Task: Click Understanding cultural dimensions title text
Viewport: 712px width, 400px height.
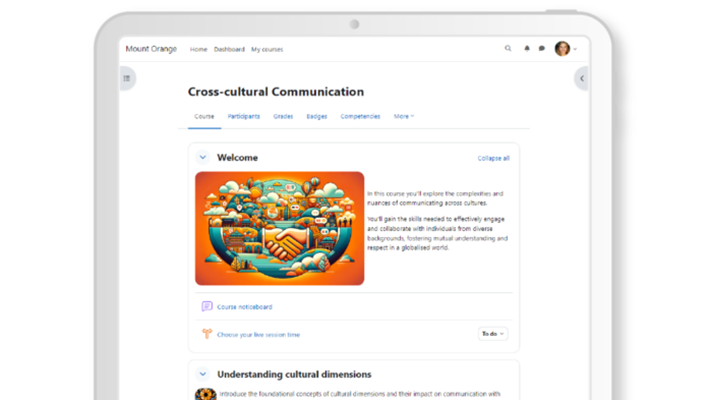Action: tap(294, 374)
